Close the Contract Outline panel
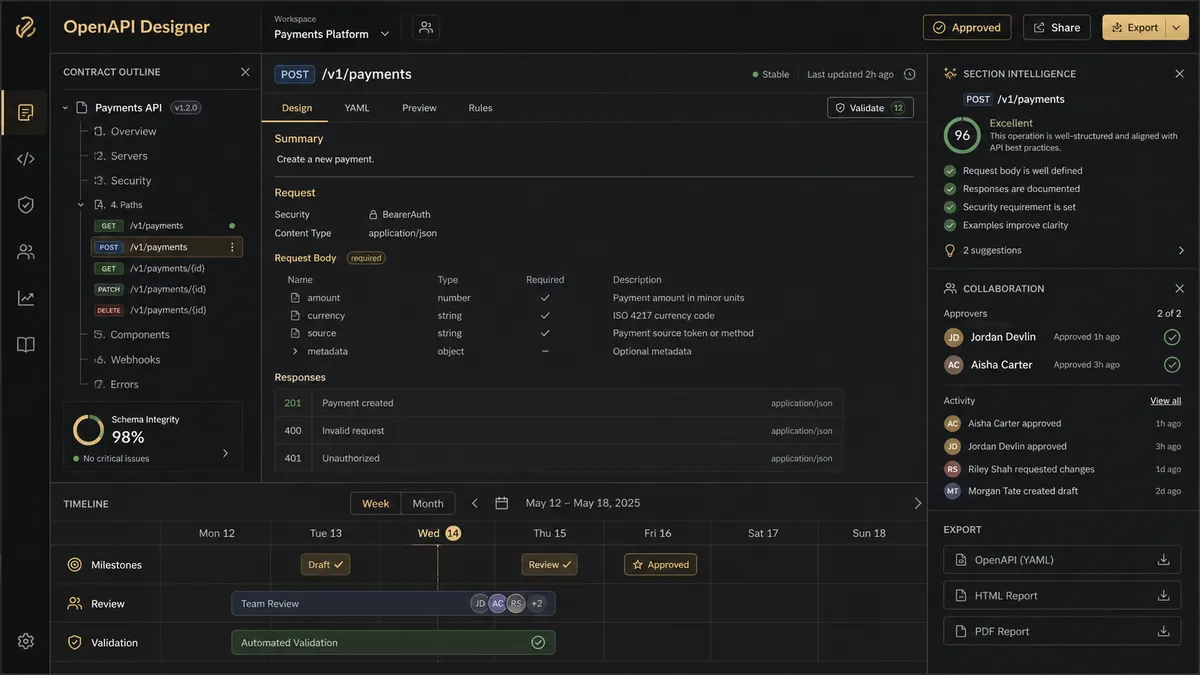The height and width of the screenshot is (675, 1200). [x=245, y=72]
